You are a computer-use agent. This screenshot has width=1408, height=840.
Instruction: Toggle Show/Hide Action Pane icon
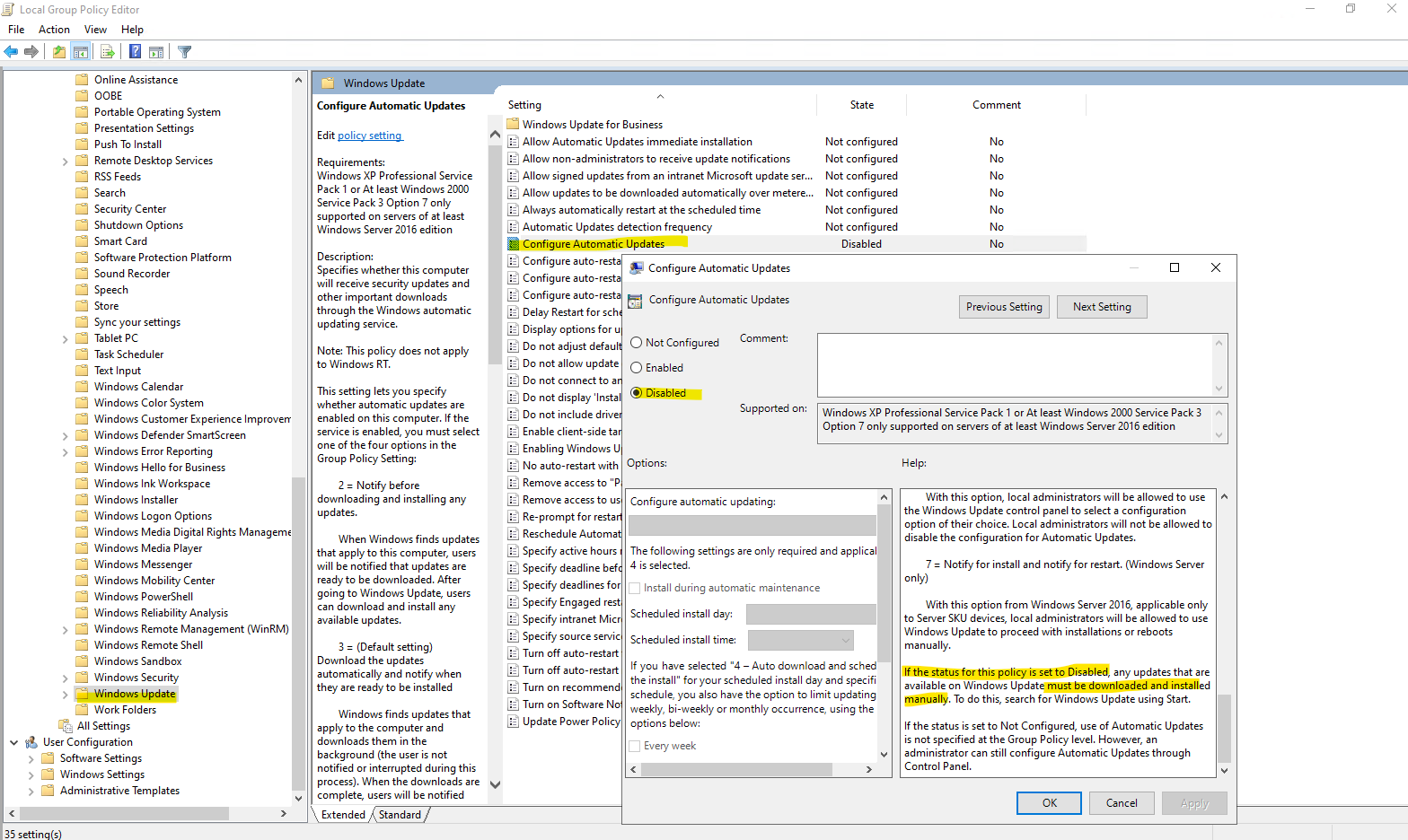click(156, 52)
